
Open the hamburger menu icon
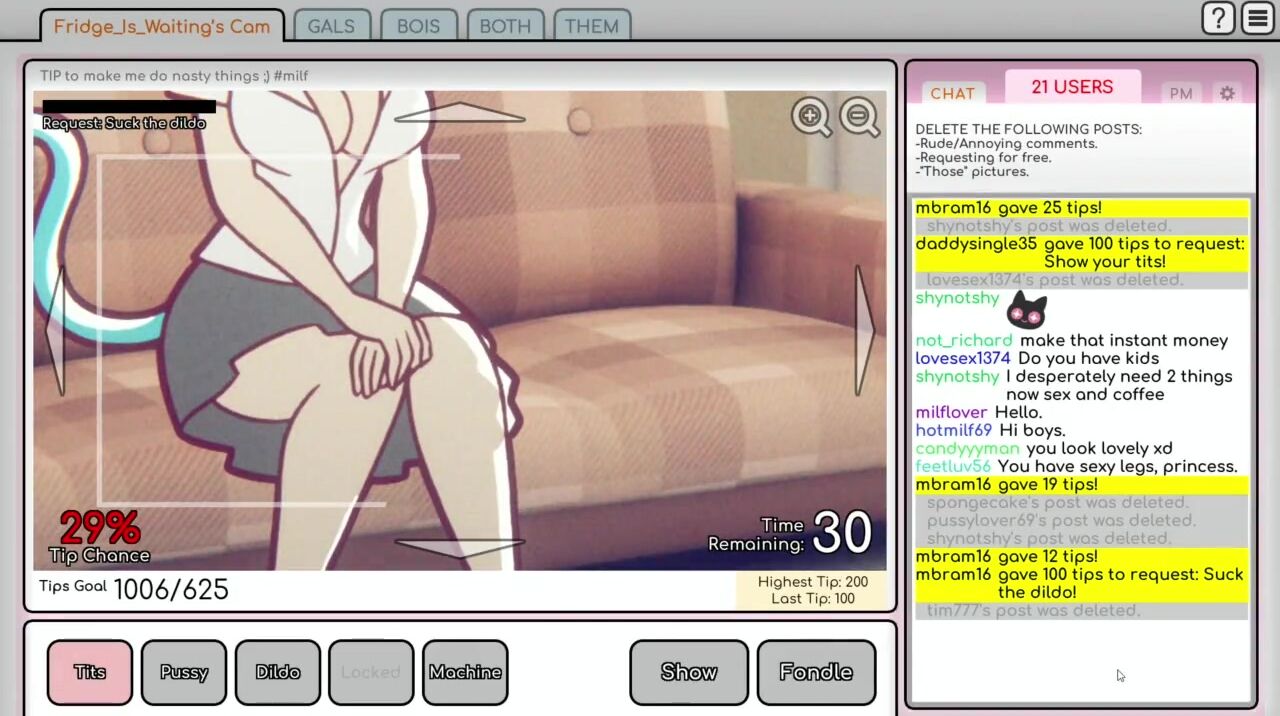(x=1257, y=18)
